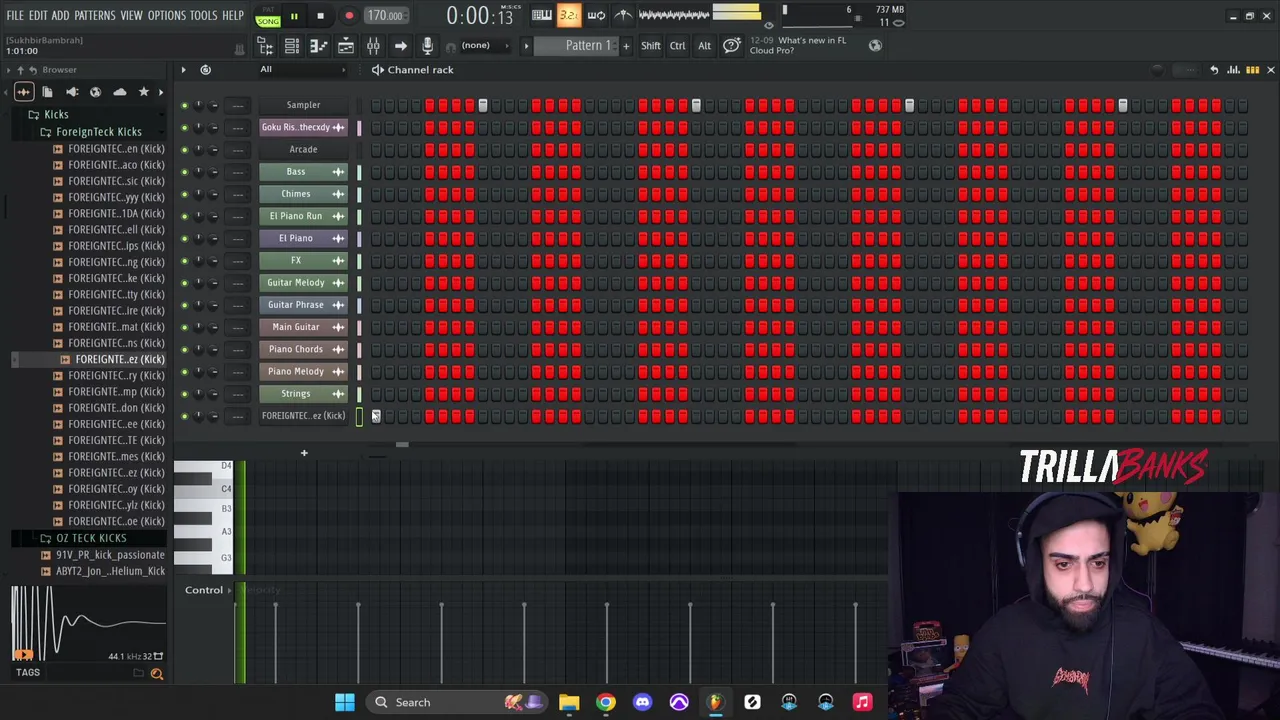Mute the Chimes channel green LED
Viewport: 1280px width, 720px height.
pyautogui.click(x=184, y=194)
